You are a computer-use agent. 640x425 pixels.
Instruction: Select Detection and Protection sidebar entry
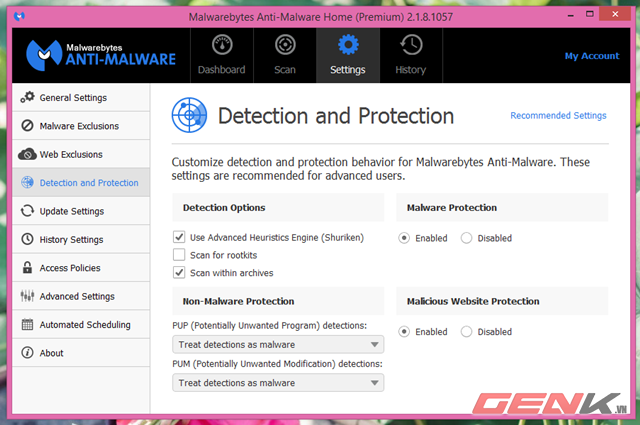tap(81, 182)
